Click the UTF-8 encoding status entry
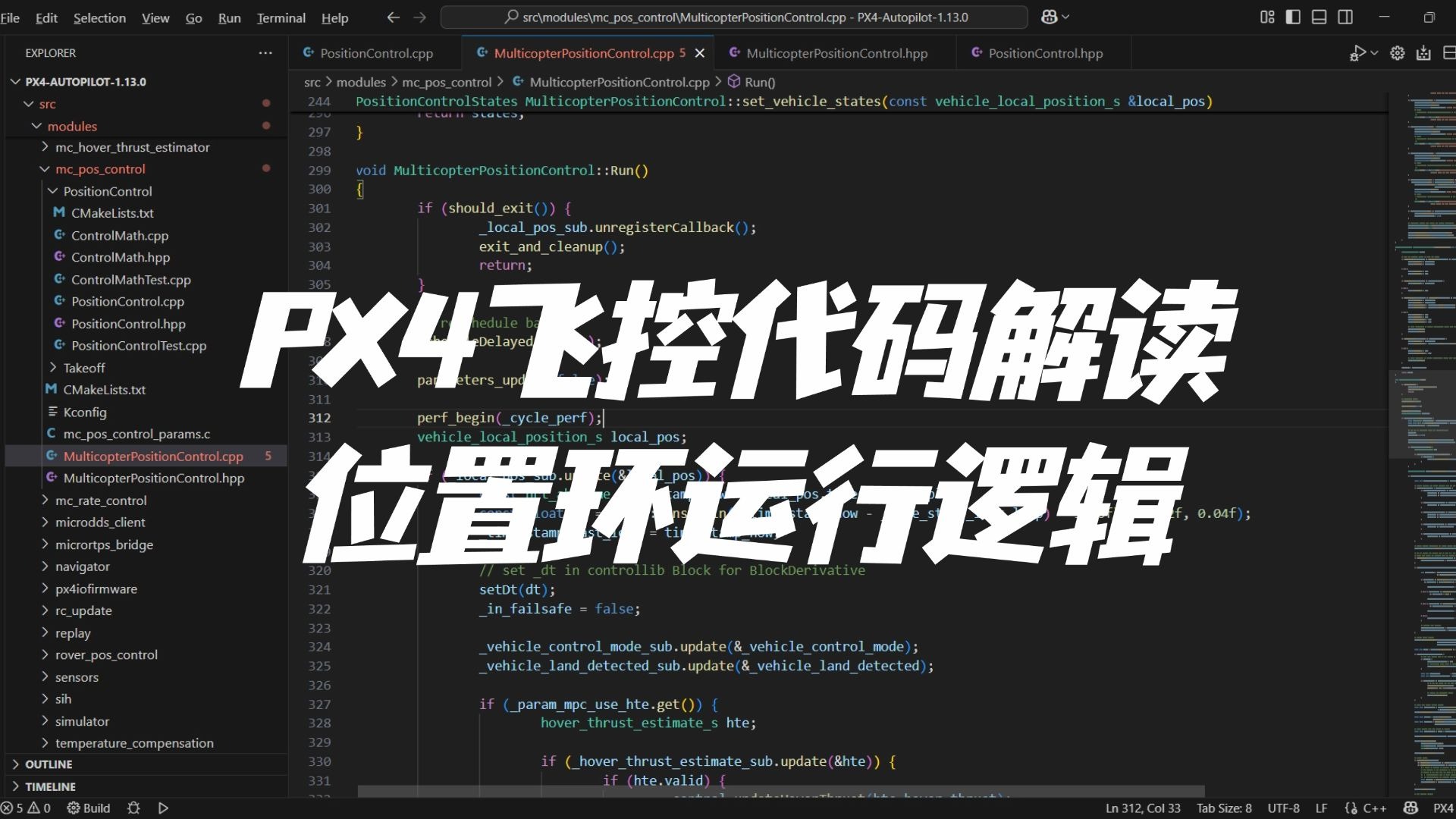1456x819 pixels. pyautogui.click(x=1283, y=808)
